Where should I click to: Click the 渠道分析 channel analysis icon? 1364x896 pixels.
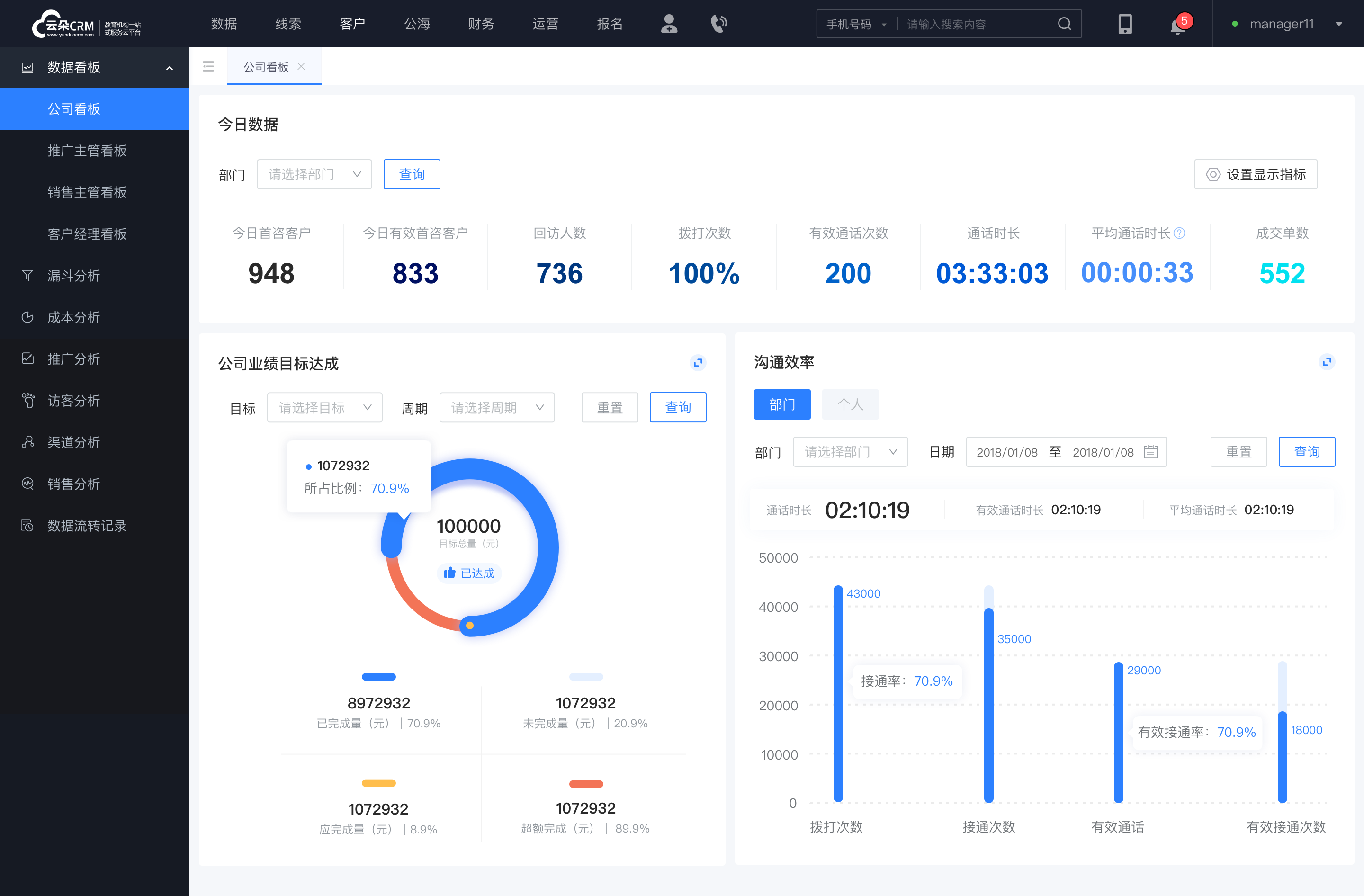click(x=27, y=441)
